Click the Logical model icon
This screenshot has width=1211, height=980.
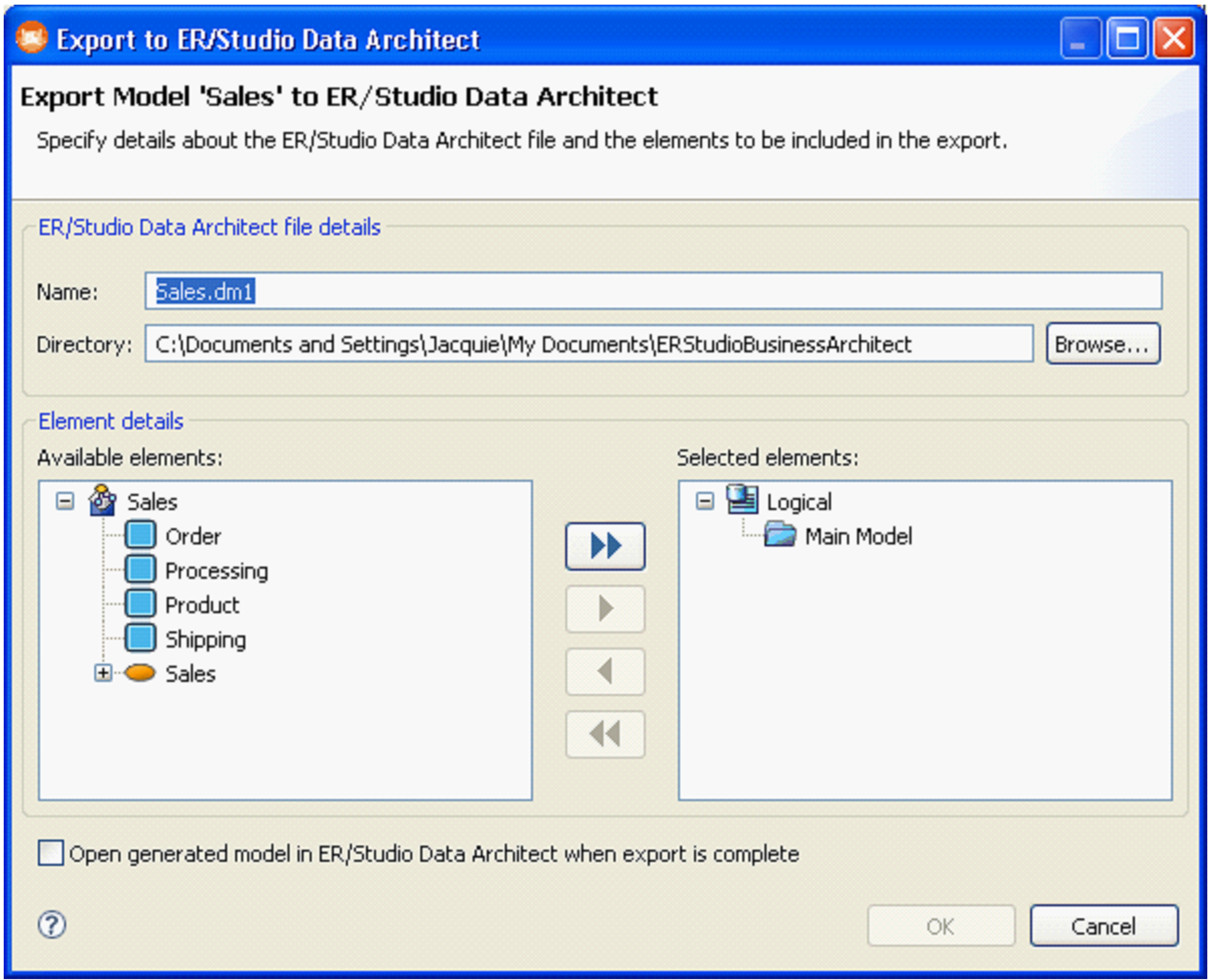pyautogui.click(x=742, y=500)
